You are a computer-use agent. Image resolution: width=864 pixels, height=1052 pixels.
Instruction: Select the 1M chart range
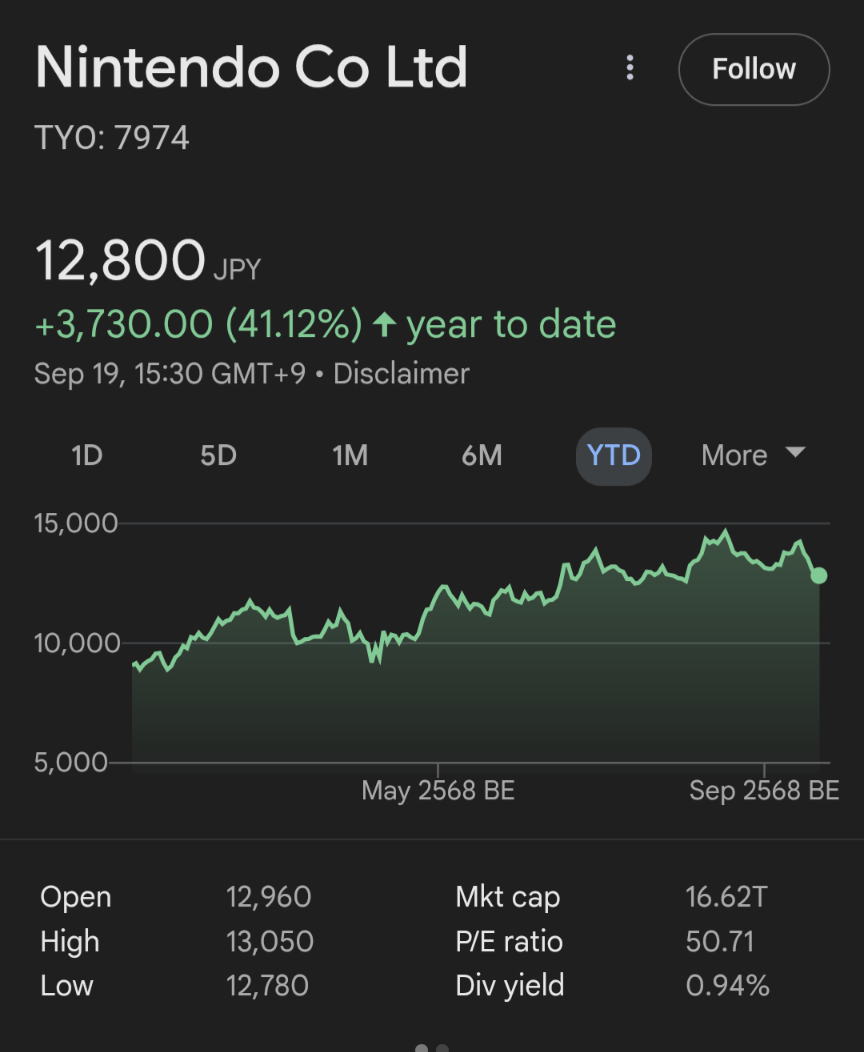tap(350, 456)
